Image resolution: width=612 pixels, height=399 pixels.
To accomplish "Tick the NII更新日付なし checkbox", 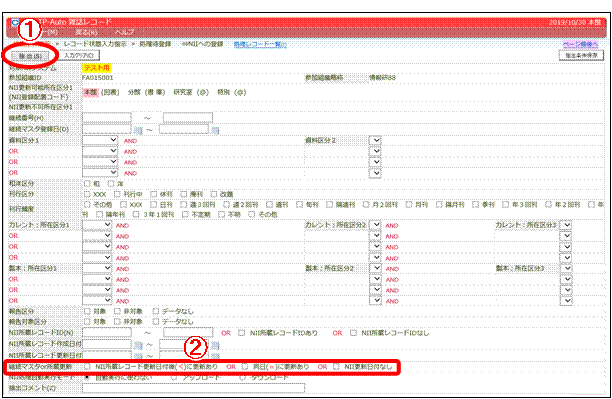I will (x=336, y=367).
